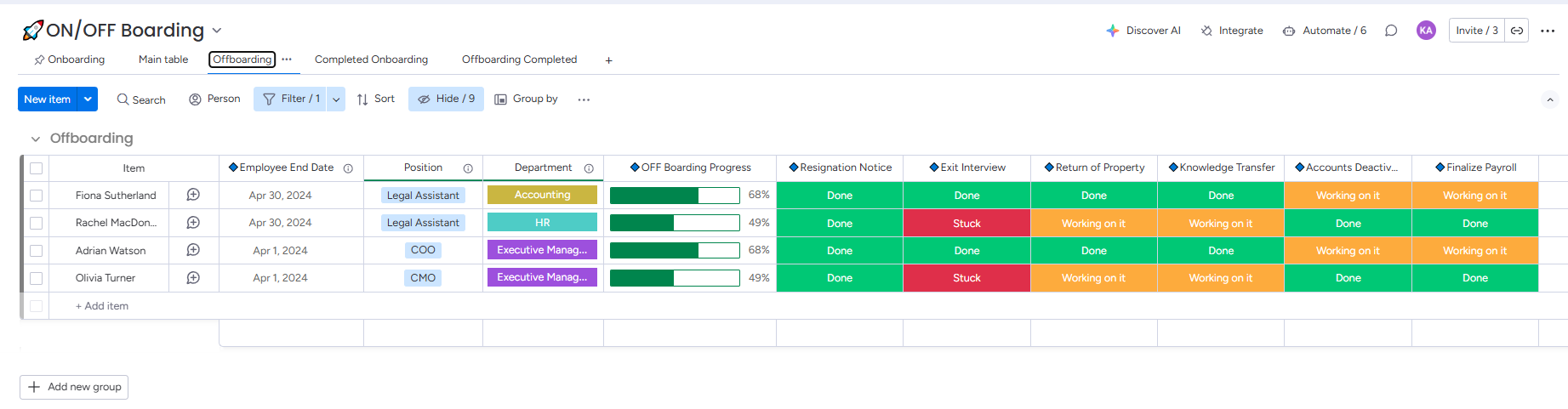This screenshot has width=1568, height=409.
Task: Show info for Department column
Action: pyautogui.click(x=589, y=168)
